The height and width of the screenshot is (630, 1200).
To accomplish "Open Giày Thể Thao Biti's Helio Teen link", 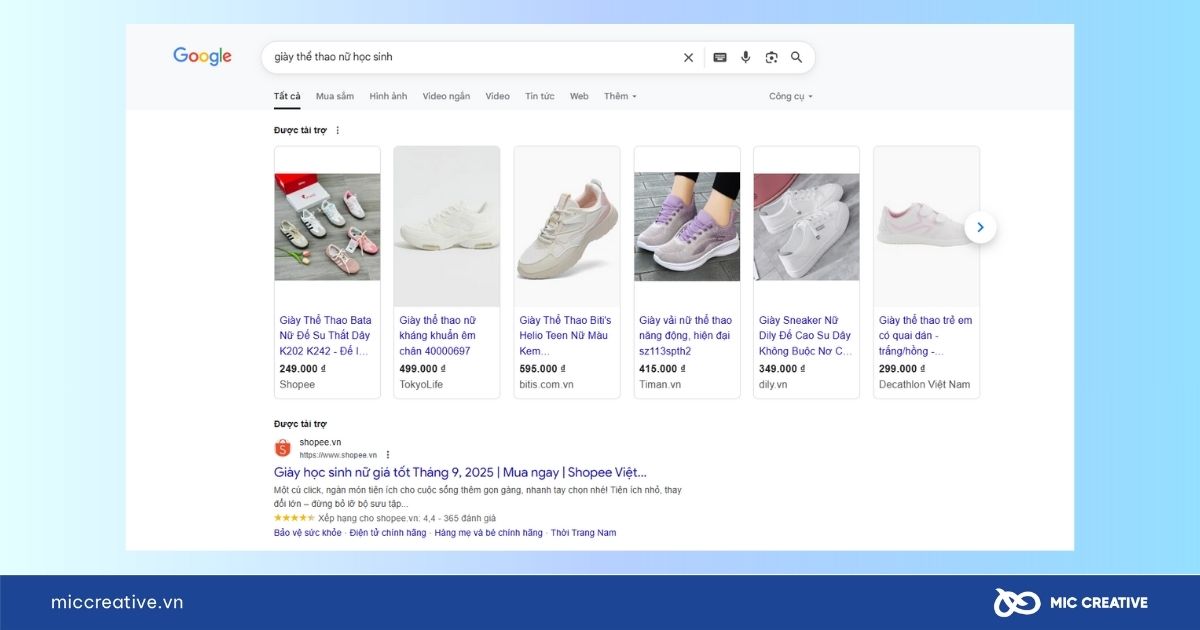I will point(563,335).
